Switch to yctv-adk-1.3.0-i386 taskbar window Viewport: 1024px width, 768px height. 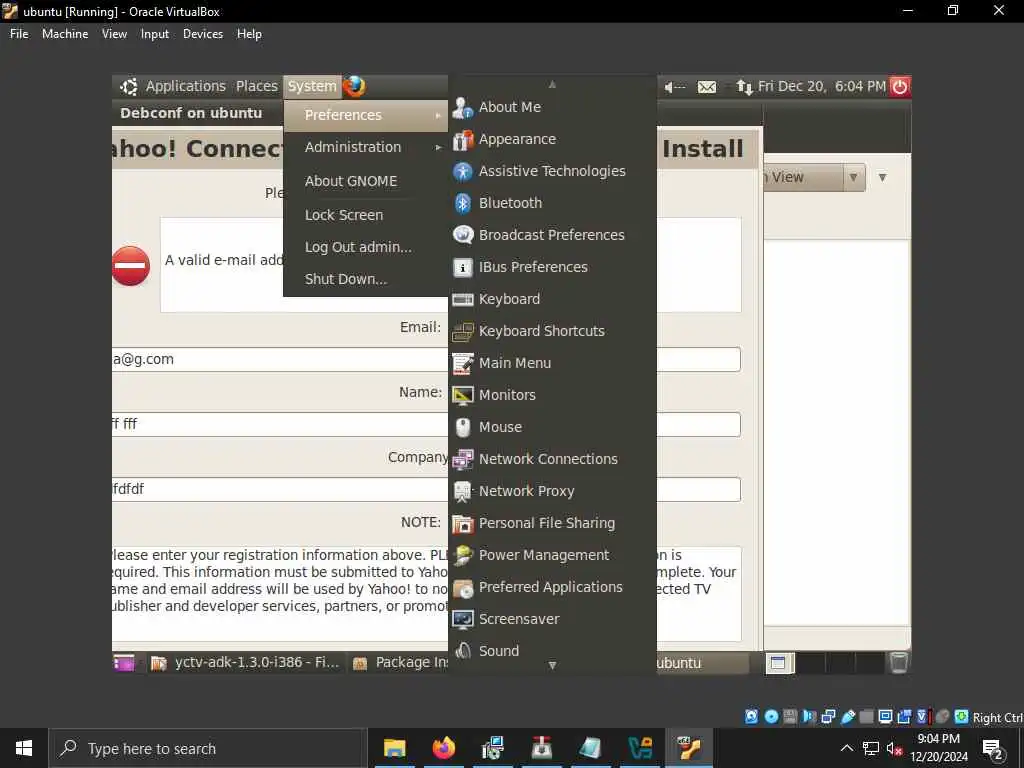click(244, 663)
